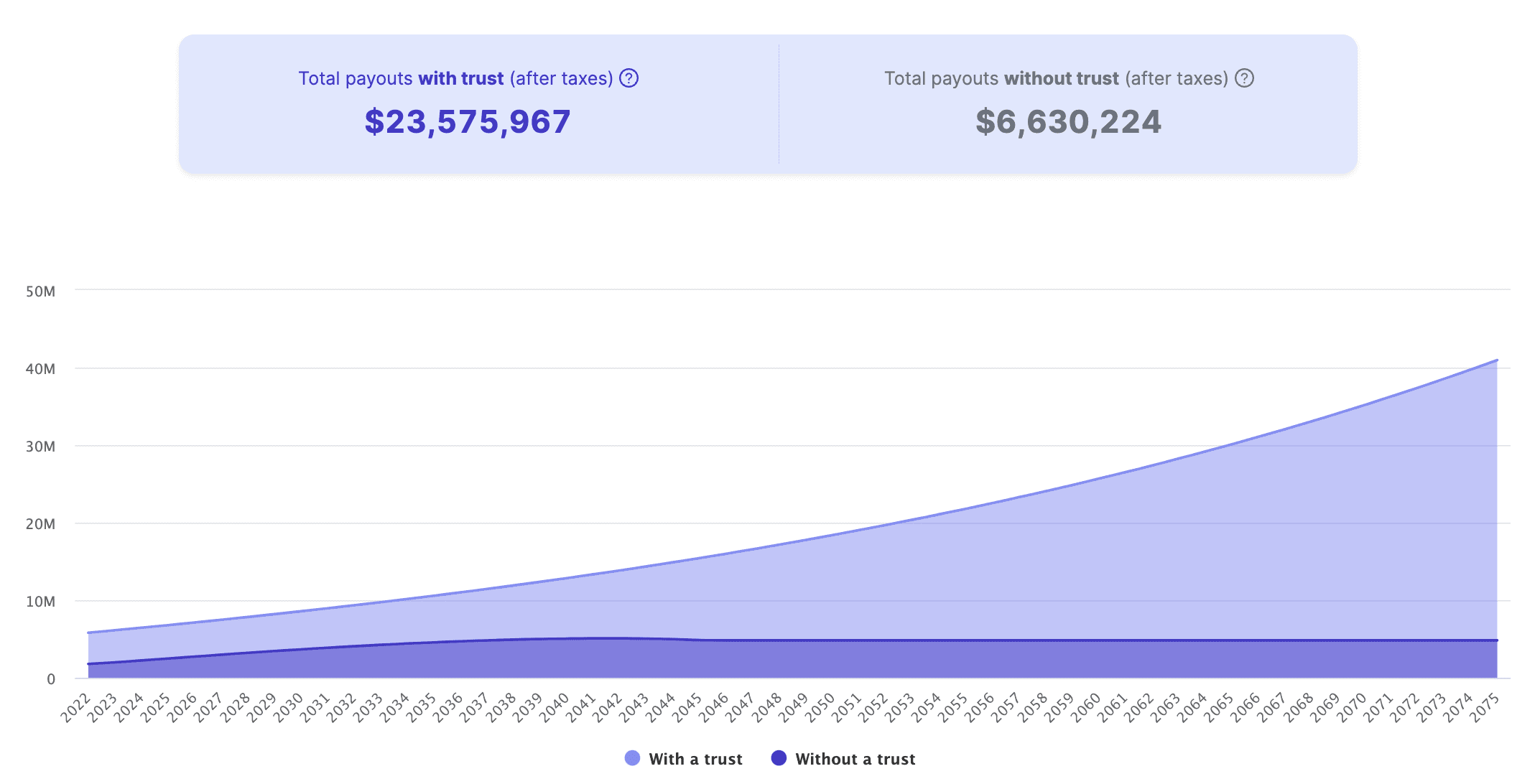Click the 10M y-axis label
1540x784 pixels.
(x=40, y=602)
